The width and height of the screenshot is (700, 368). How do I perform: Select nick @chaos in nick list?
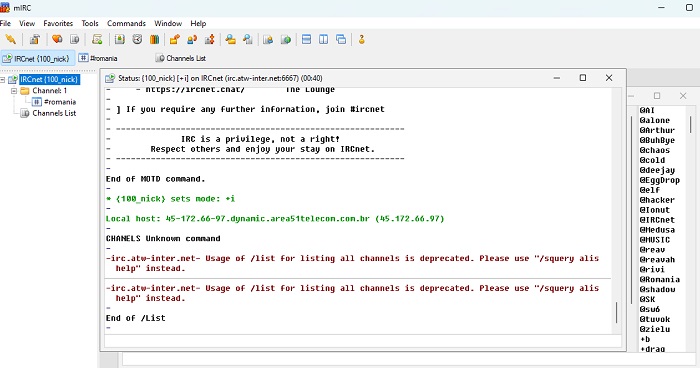point(654,150)
